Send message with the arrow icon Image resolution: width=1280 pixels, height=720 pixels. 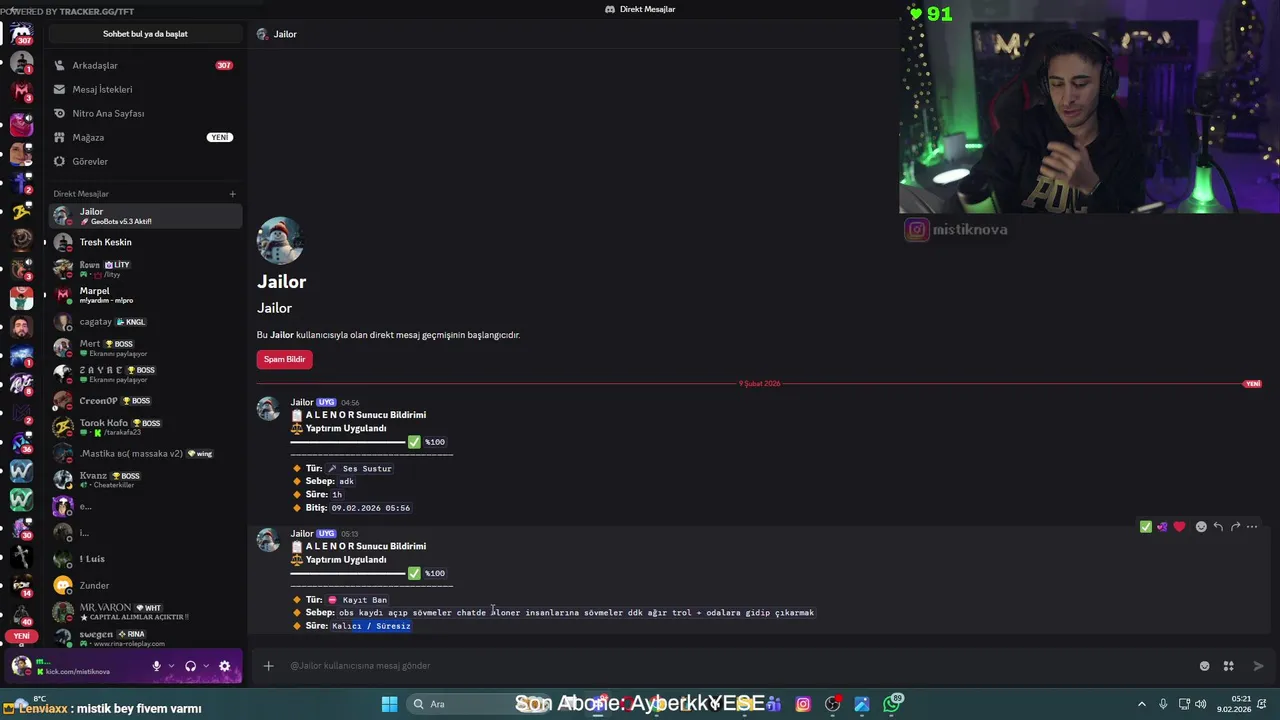1258,666
